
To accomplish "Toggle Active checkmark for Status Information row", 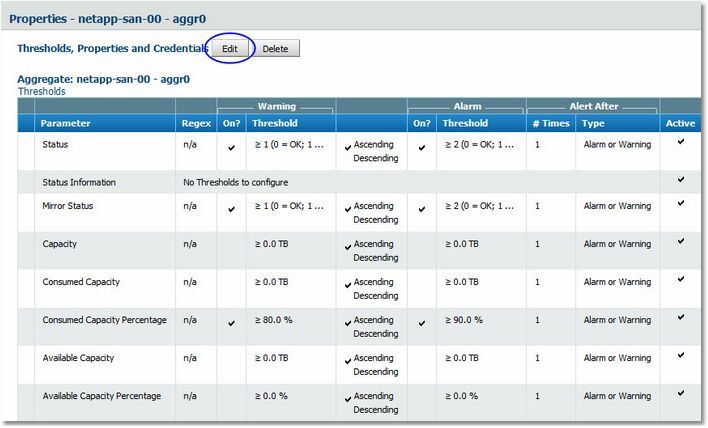I will click(681, 179).
